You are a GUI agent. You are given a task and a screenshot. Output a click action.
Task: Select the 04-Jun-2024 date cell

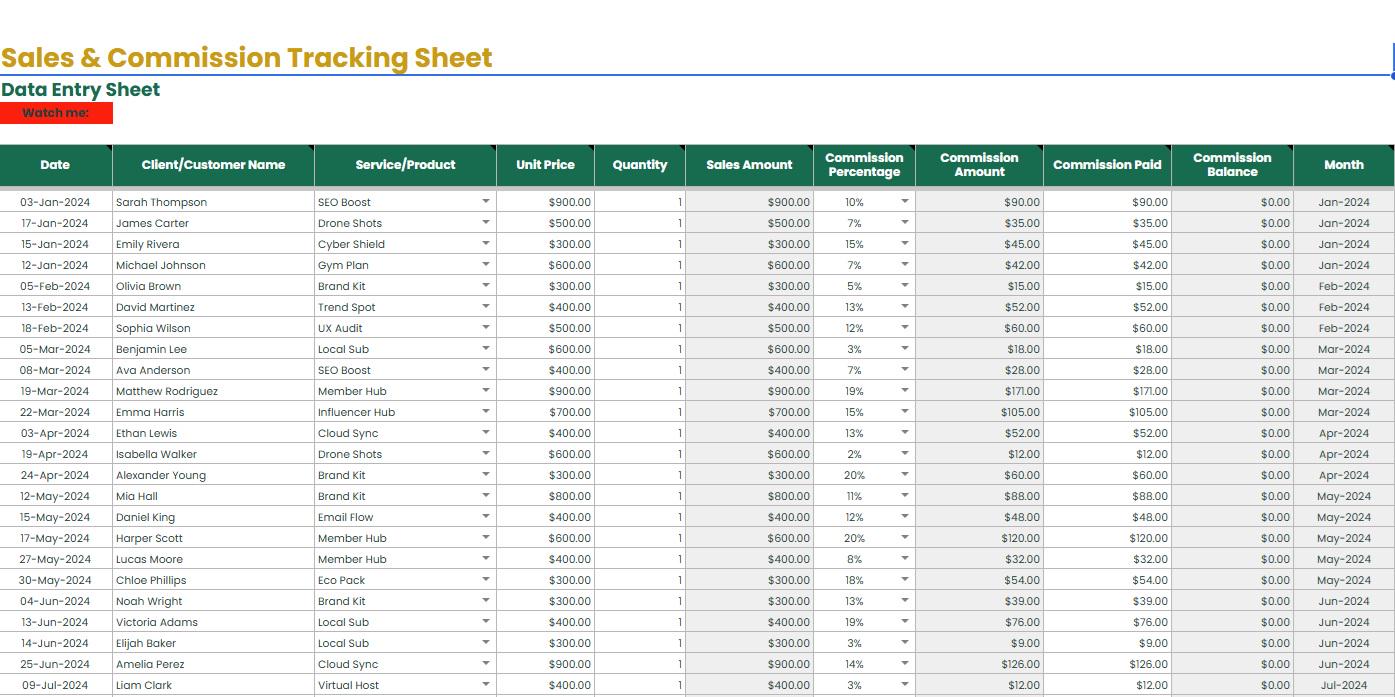click(56, 601)
